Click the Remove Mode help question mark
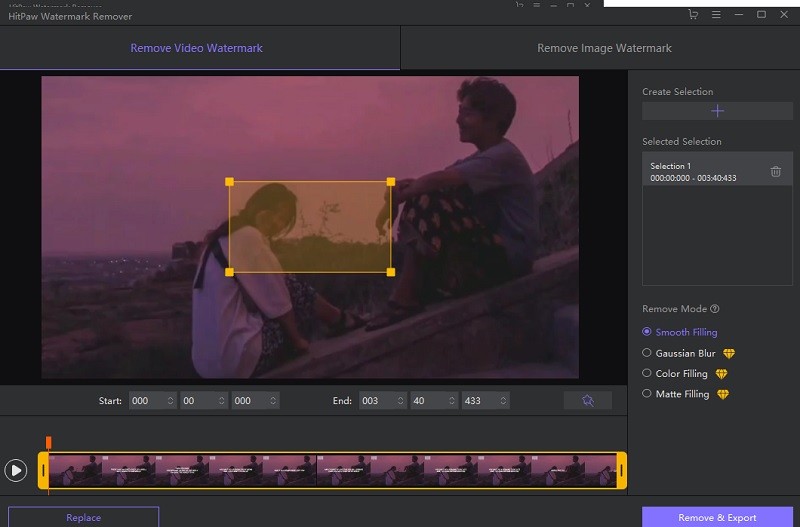 714,309
